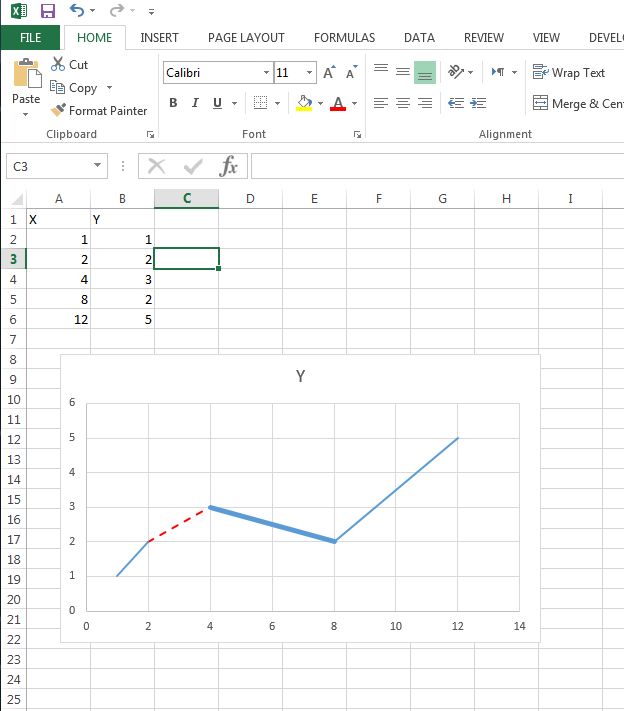
Task: Open the Clipboard dialog launcher
Action: (x=151, y=135)
